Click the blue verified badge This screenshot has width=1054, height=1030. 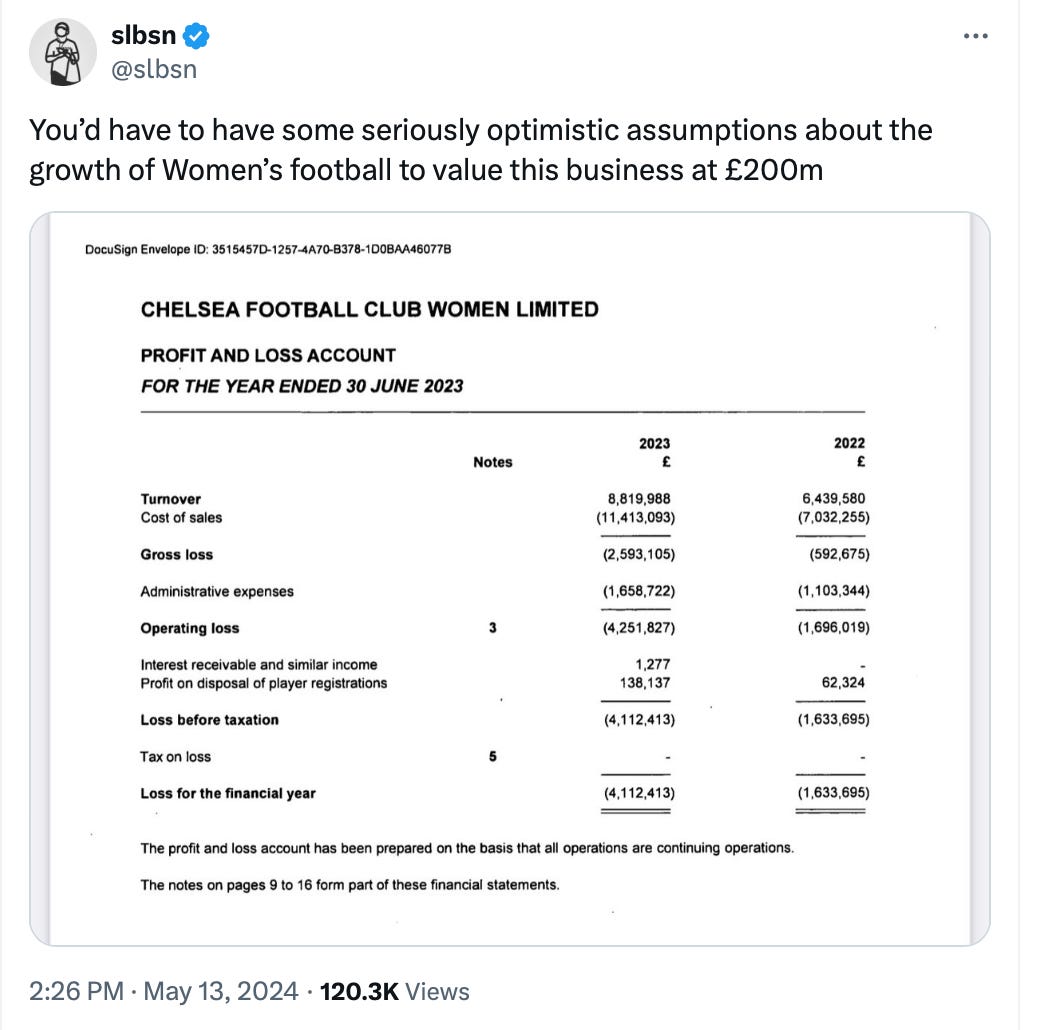pyautogui.click(x=196, y=36)
